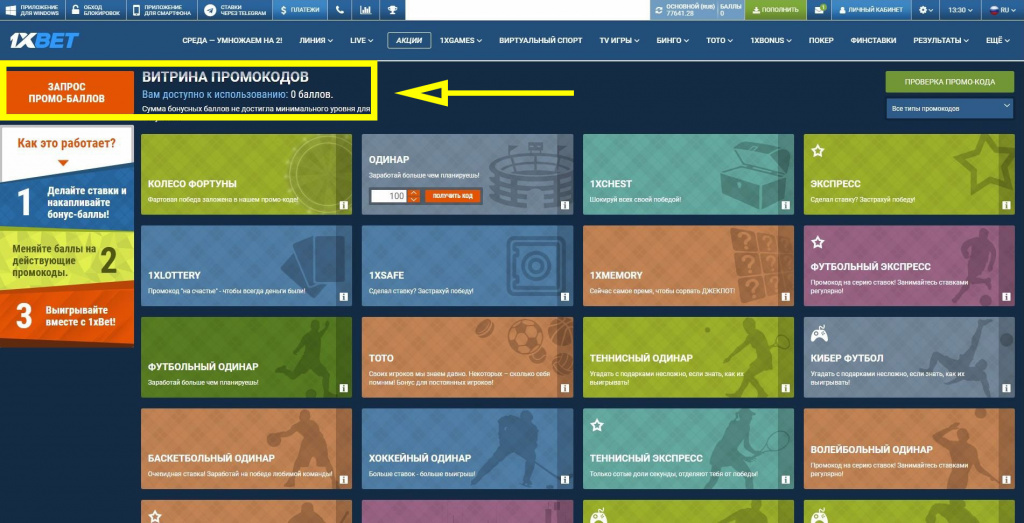The image size is (1024, 523).
Task: Open the 1XLOTTERY promo card
Action: [x=246, y=266]
